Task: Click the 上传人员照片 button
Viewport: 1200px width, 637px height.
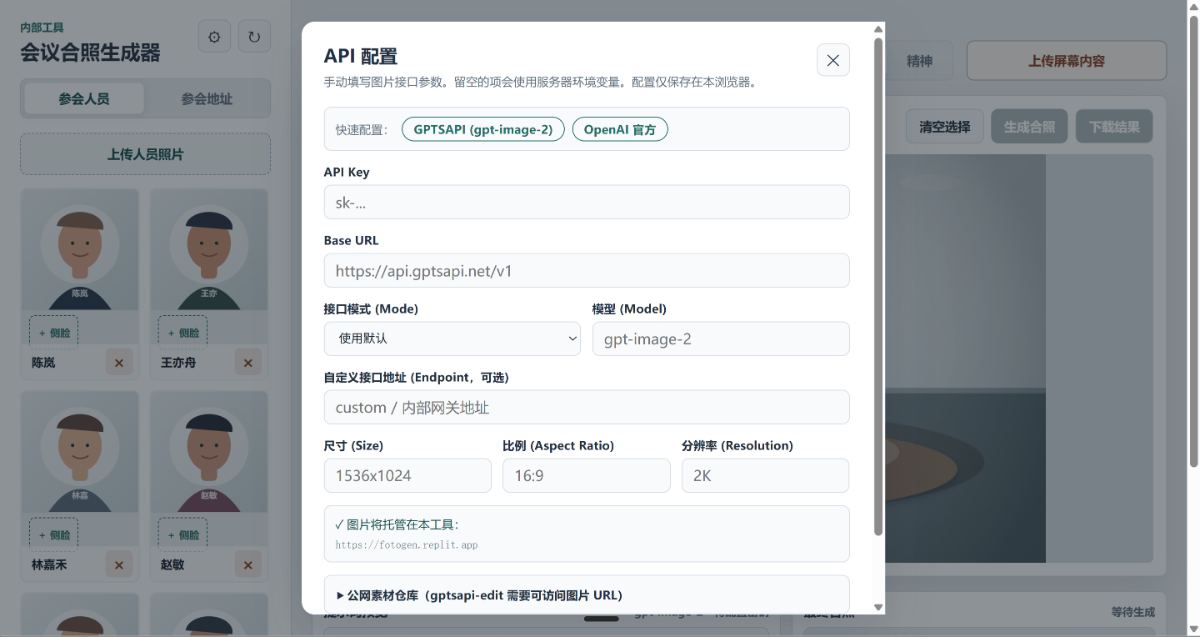Action: 145,154
